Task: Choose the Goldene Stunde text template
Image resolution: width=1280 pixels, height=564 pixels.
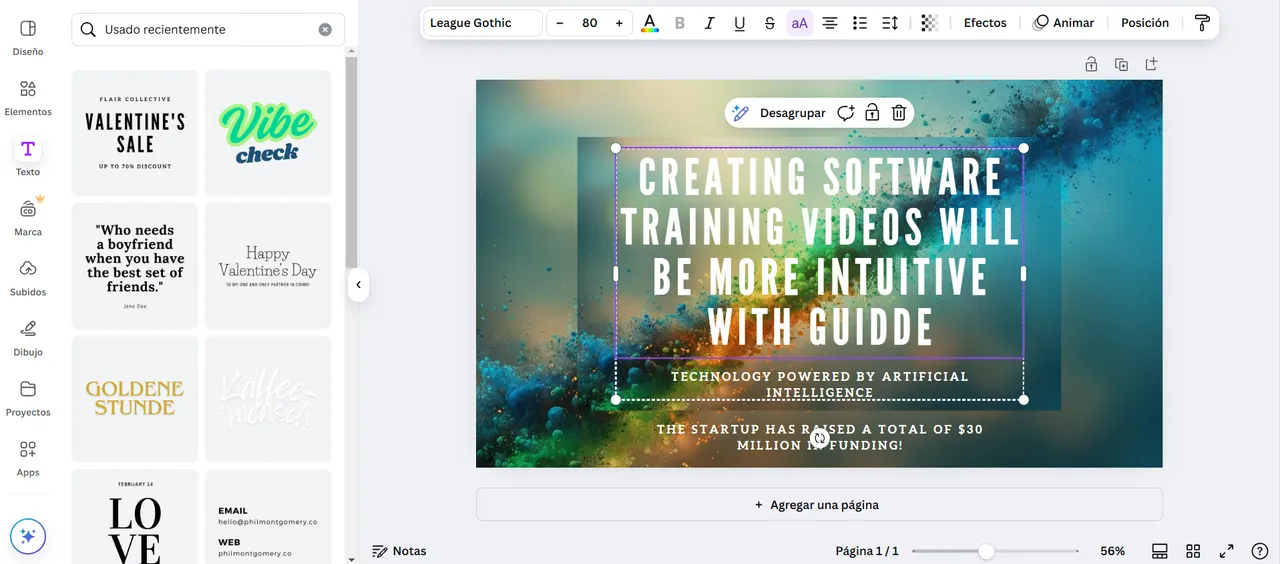Action: (x=135, y=399)
